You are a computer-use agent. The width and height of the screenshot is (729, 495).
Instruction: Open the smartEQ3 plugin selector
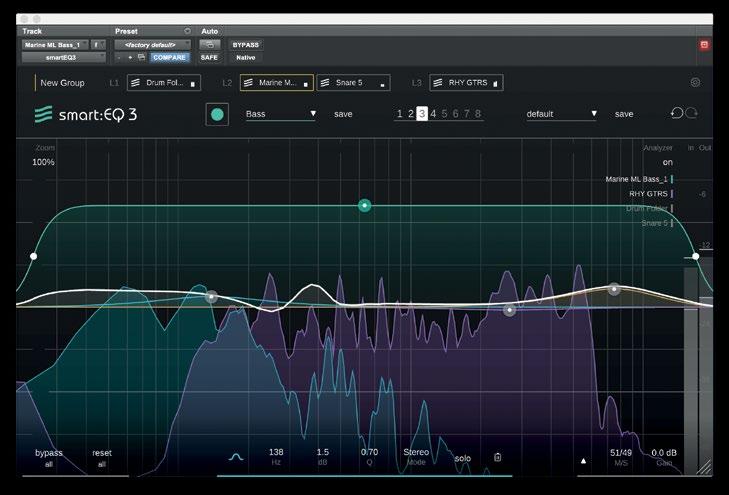(x=64, y=57)
